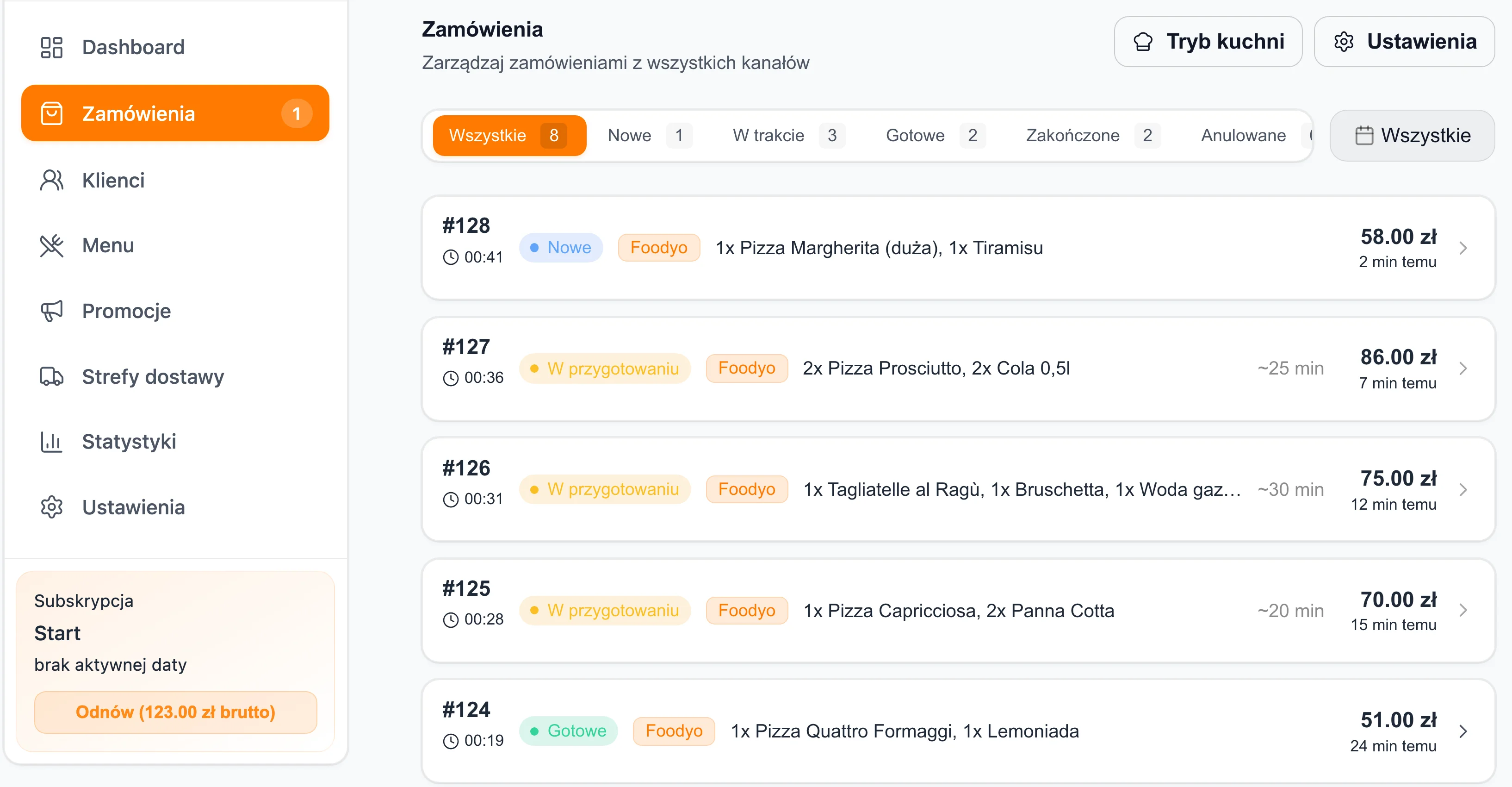Click '24 min temu' on order #124

(1393, 746)
